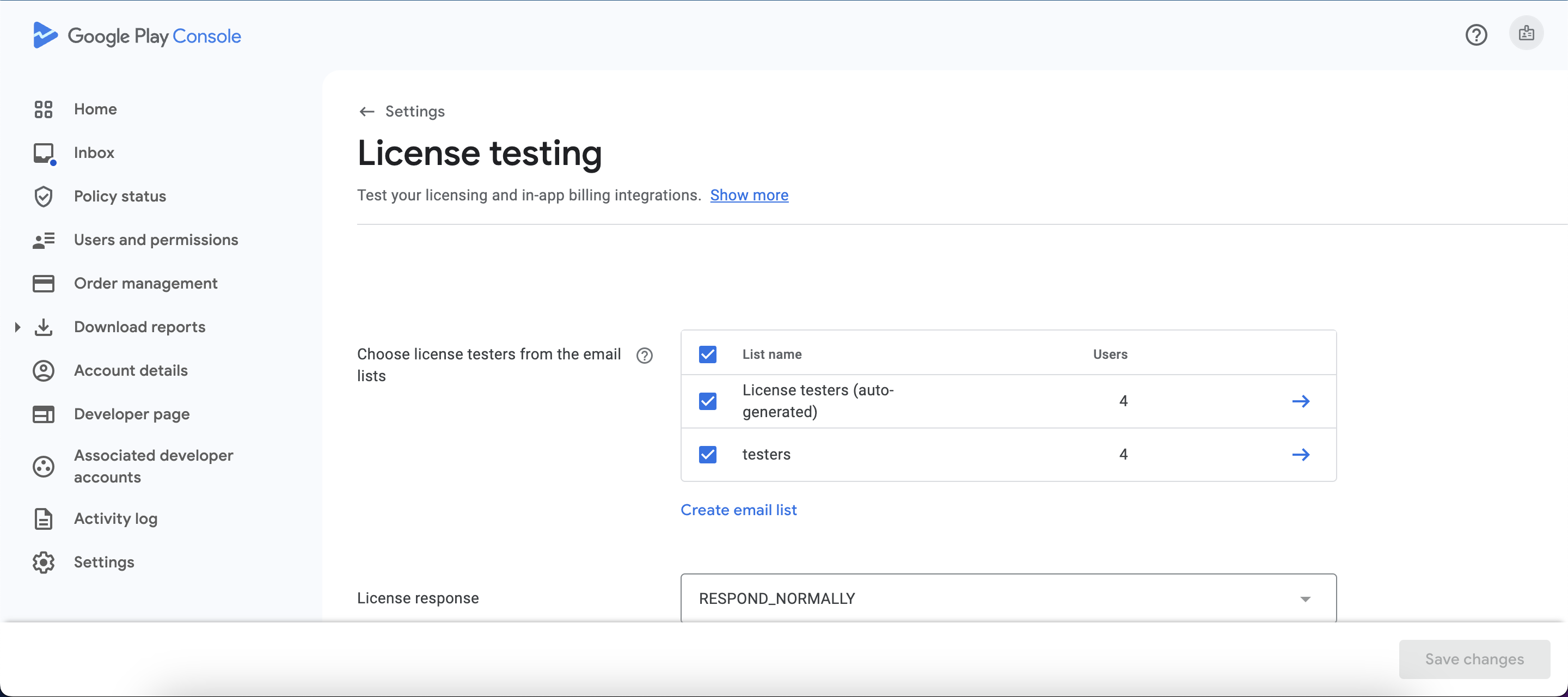This screenshot has height=697, width=1568.
Task: Open Associated developer accounts page
Action: tap(154, 466)
